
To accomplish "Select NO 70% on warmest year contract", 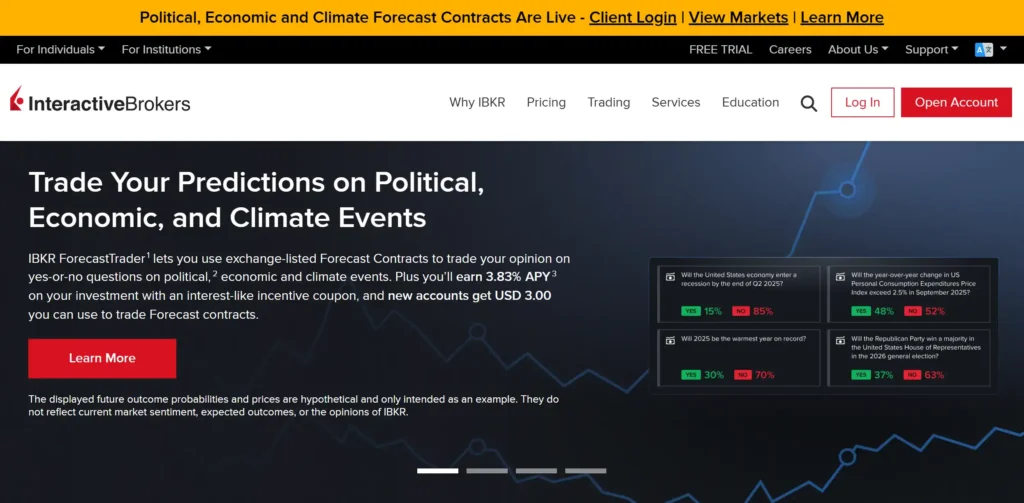I will [x=754, y=375].
